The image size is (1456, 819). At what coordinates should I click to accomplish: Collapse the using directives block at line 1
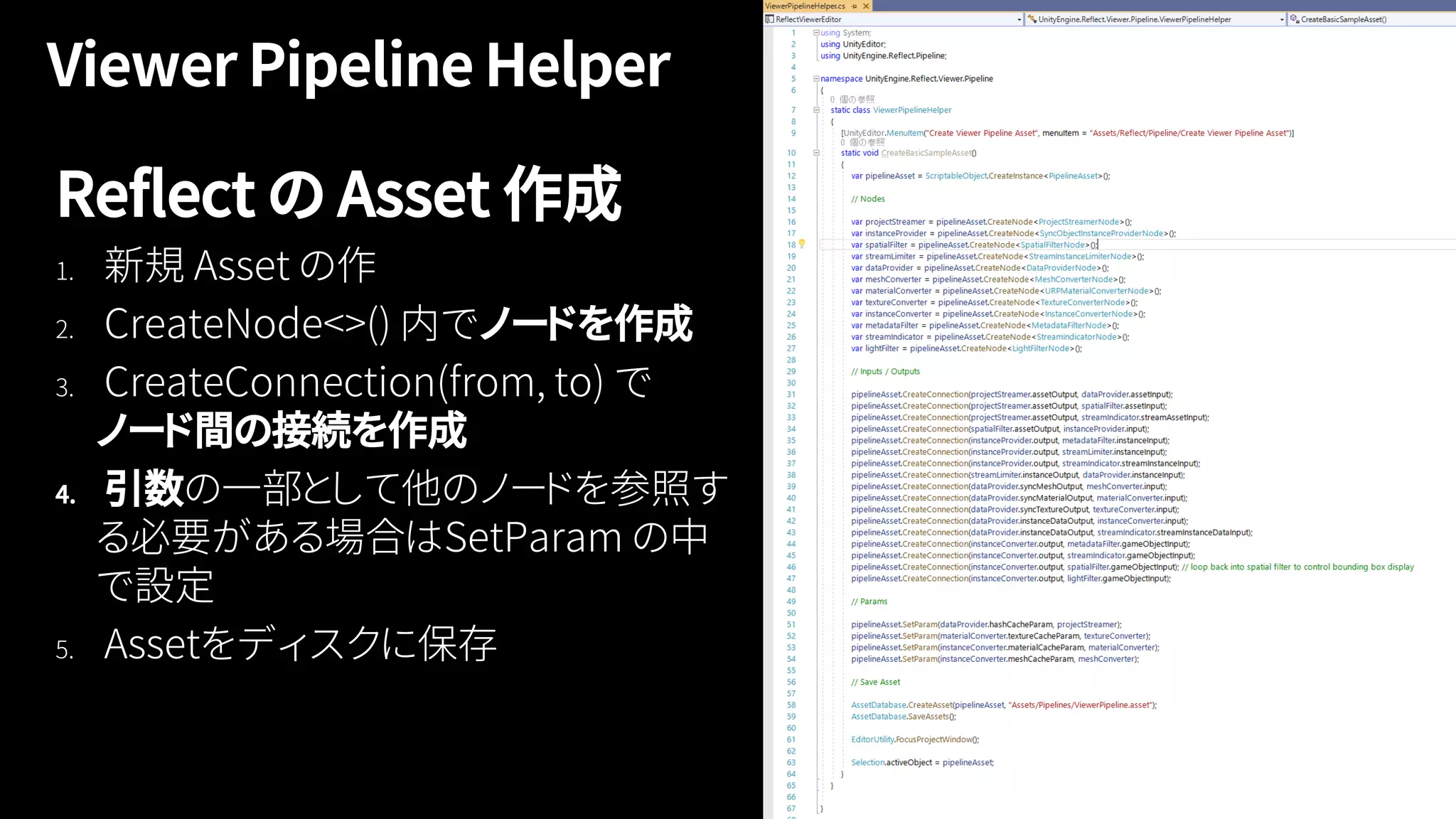816,33
